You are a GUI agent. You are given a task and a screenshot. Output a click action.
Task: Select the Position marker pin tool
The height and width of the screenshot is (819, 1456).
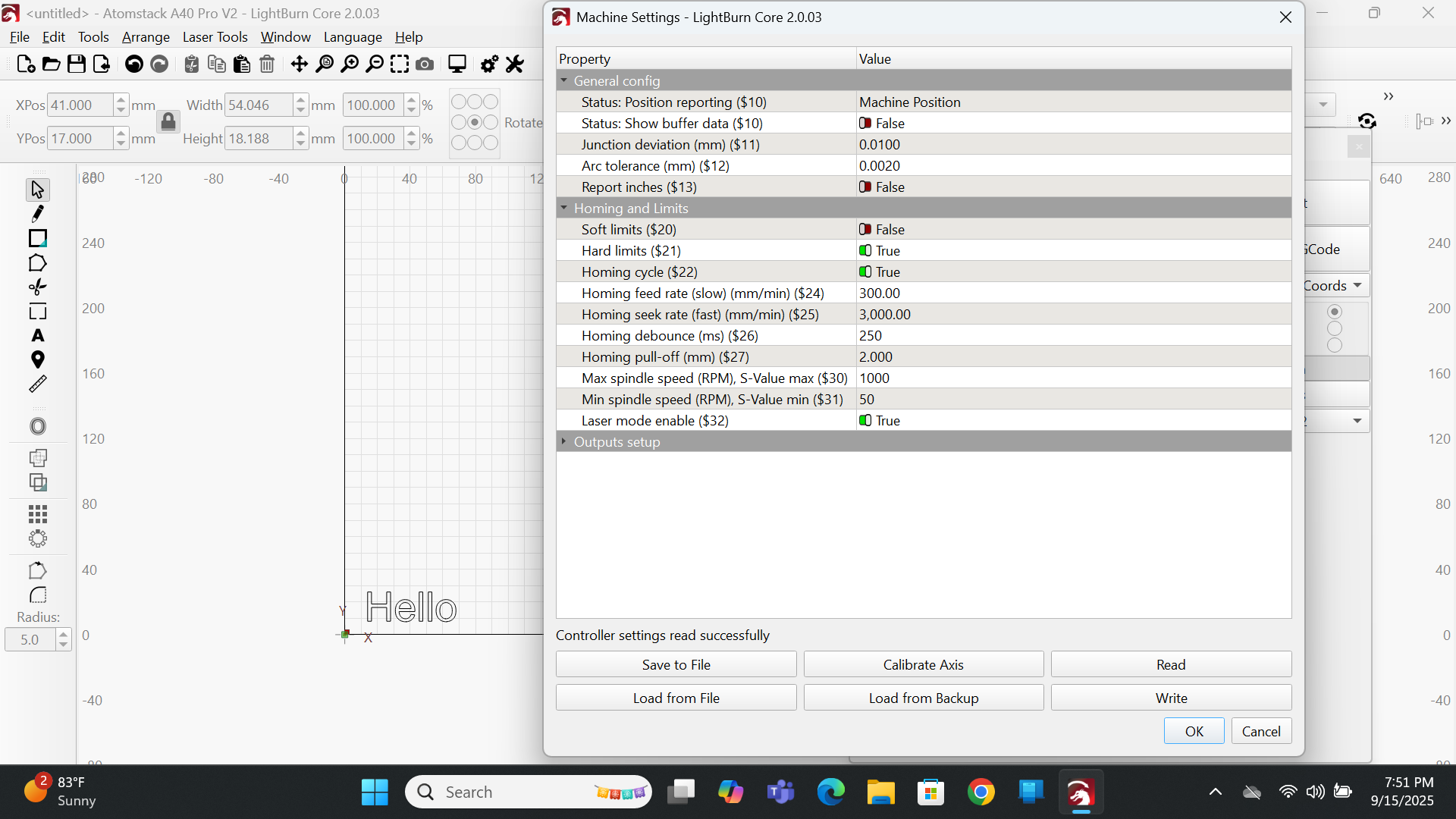click(x=37, y=360)
